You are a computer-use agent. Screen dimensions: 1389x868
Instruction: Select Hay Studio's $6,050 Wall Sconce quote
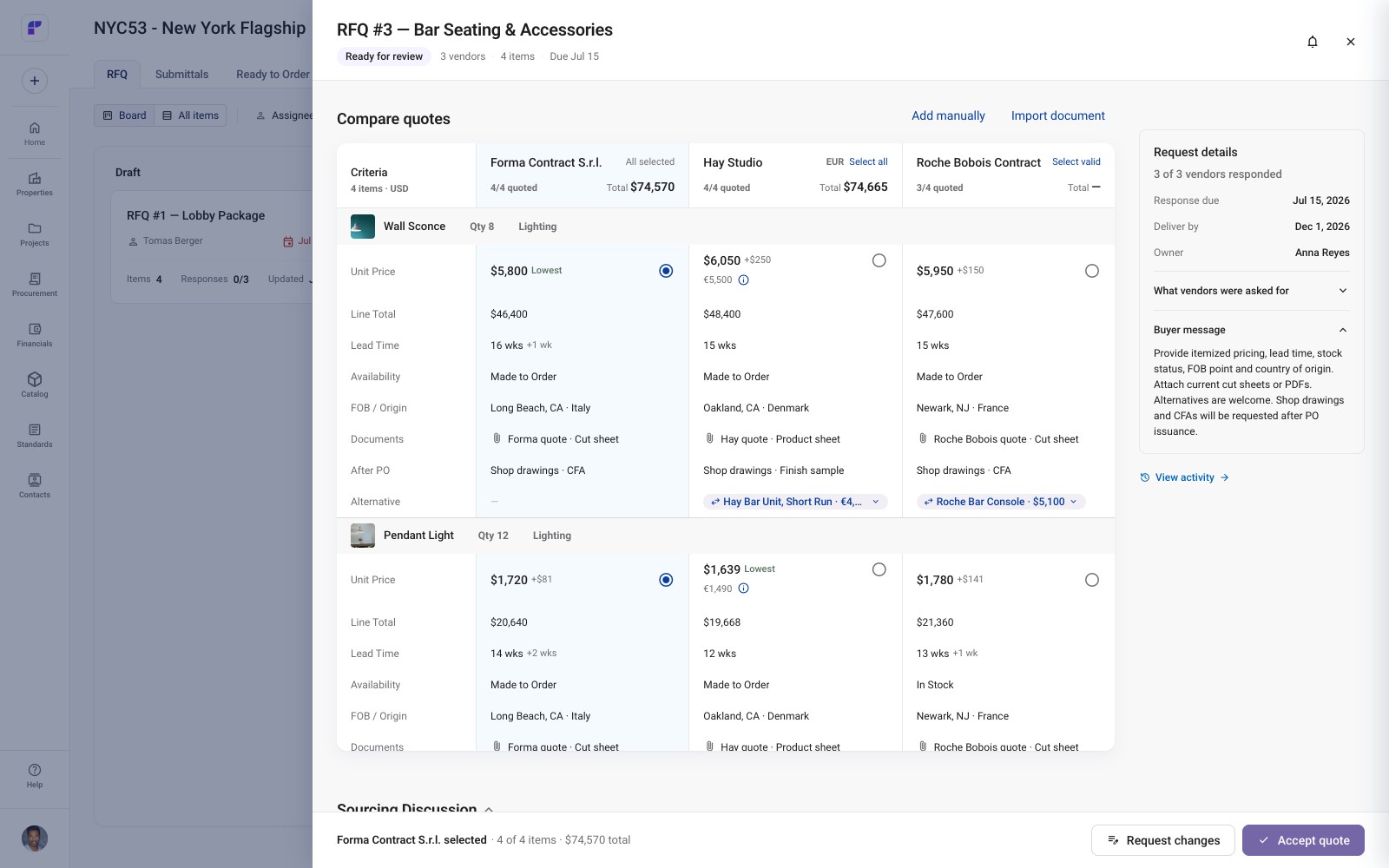879,260
